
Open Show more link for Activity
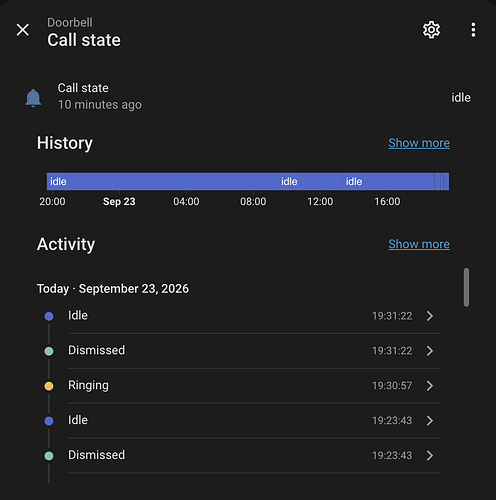point(419,244)
